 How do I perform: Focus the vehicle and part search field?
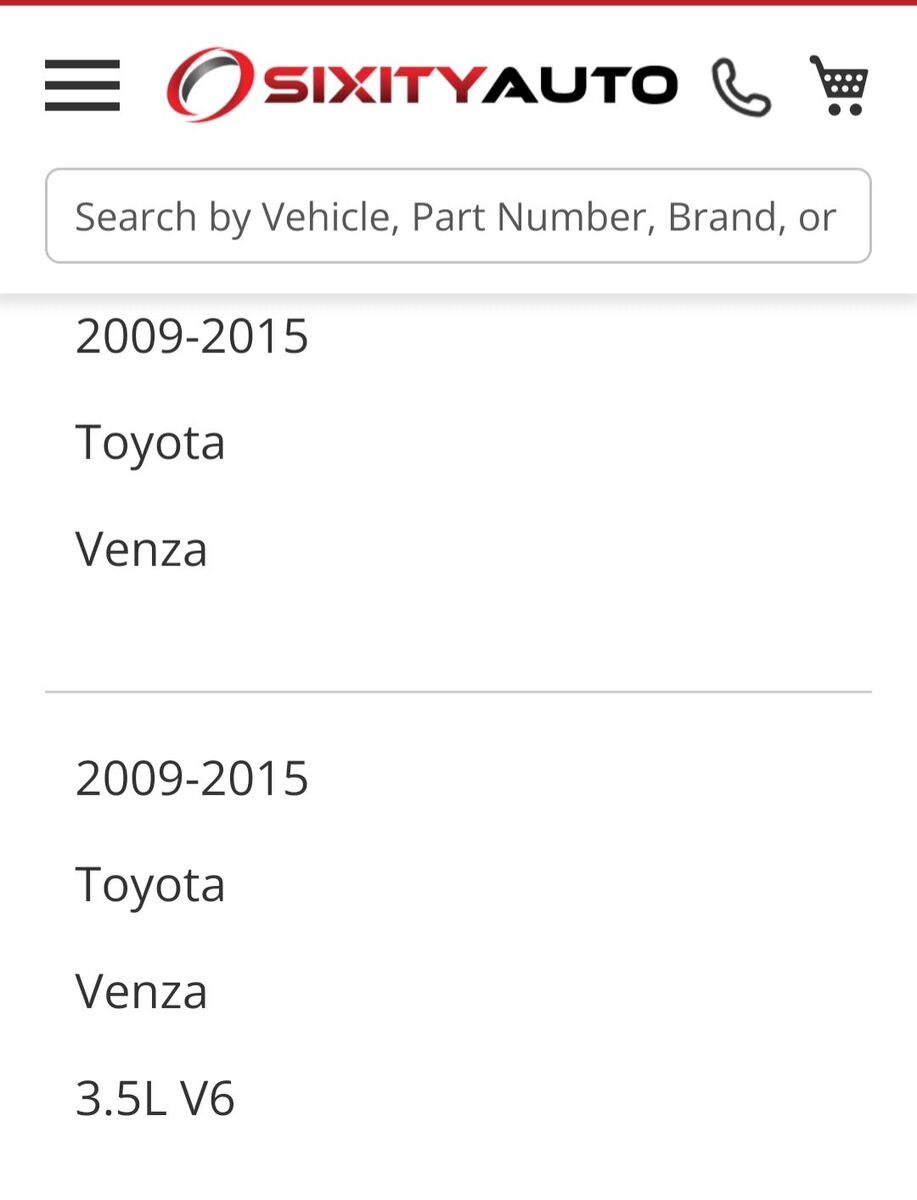click(458, 216)
